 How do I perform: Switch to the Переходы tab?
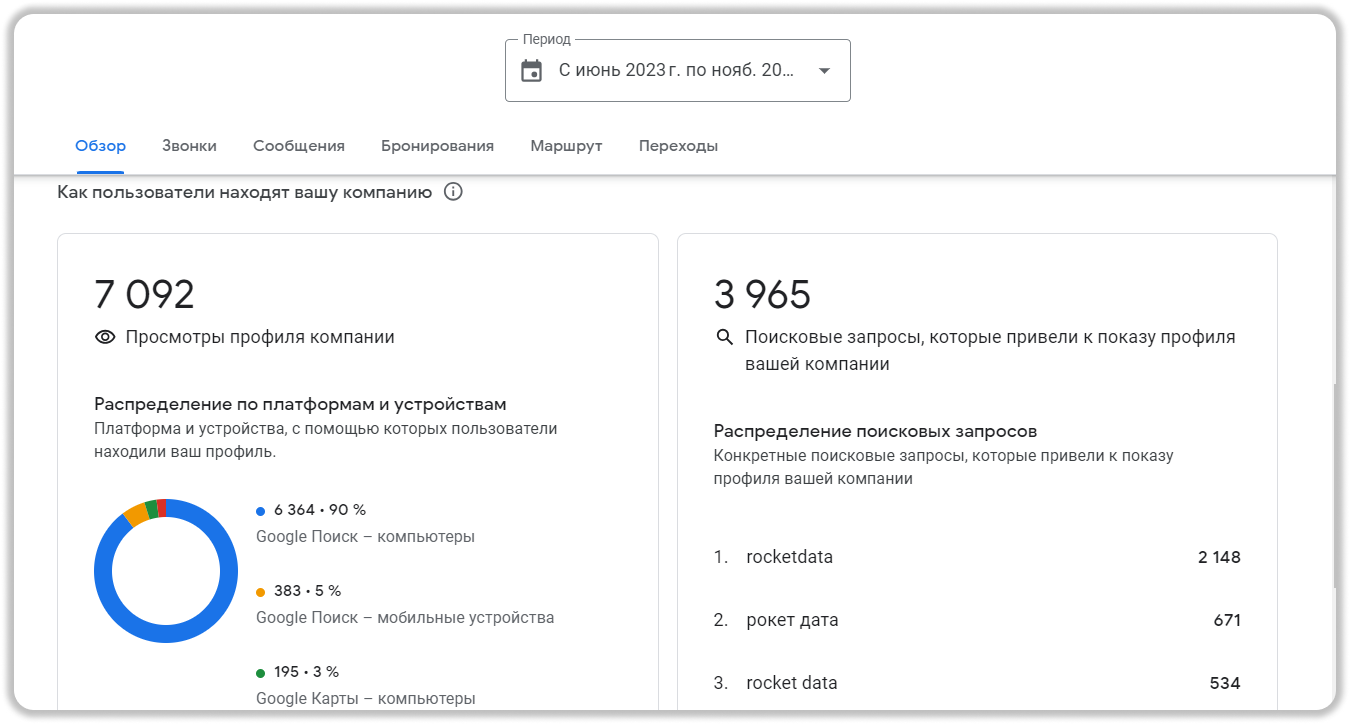pos(678,146)
